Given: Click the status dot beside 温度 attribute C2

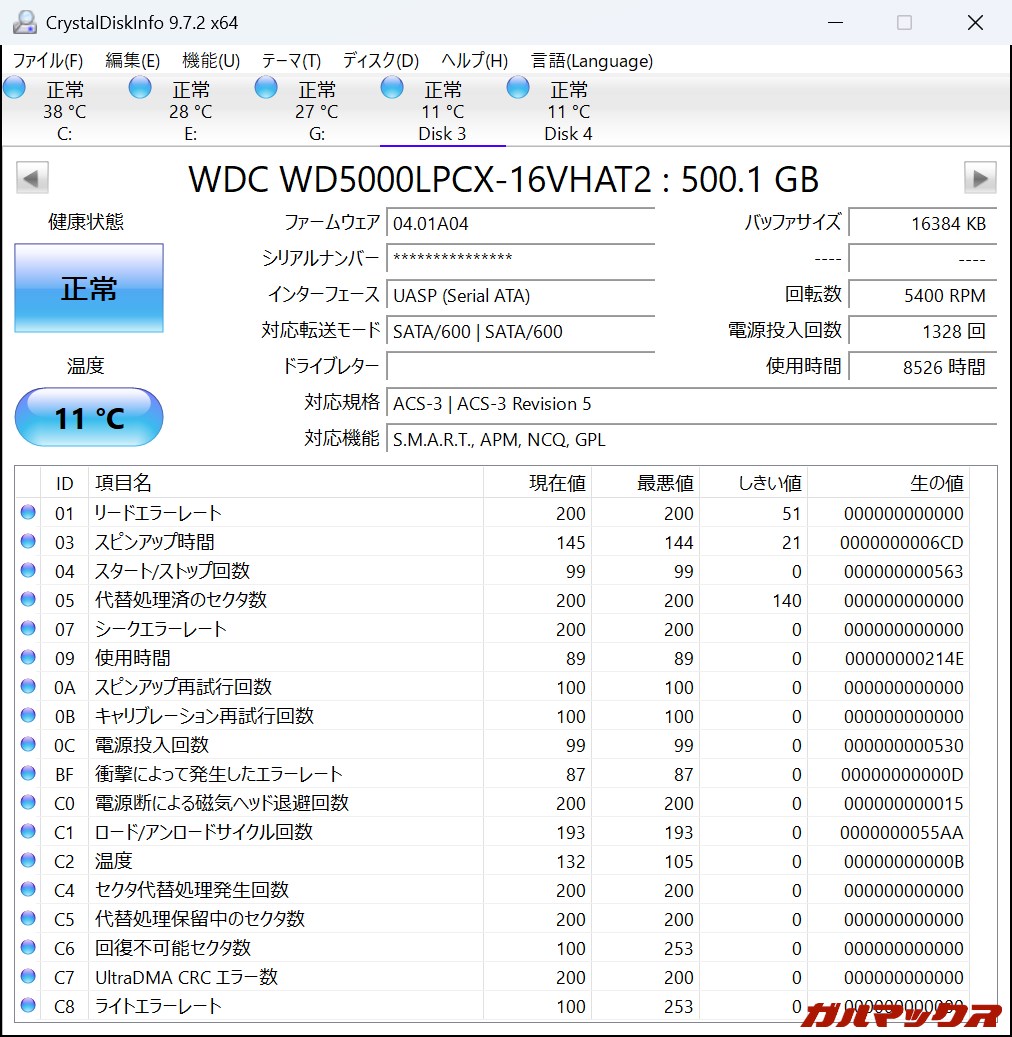Looking at the screenshot, I should point(31,861).
